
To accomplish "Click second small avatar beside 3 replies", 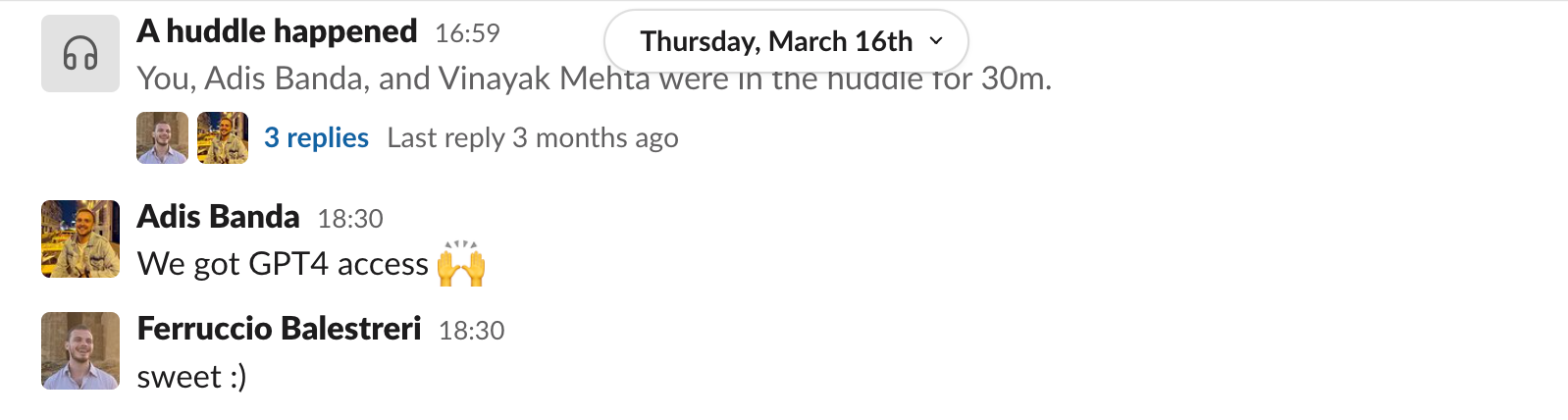I will pos(223,137).
